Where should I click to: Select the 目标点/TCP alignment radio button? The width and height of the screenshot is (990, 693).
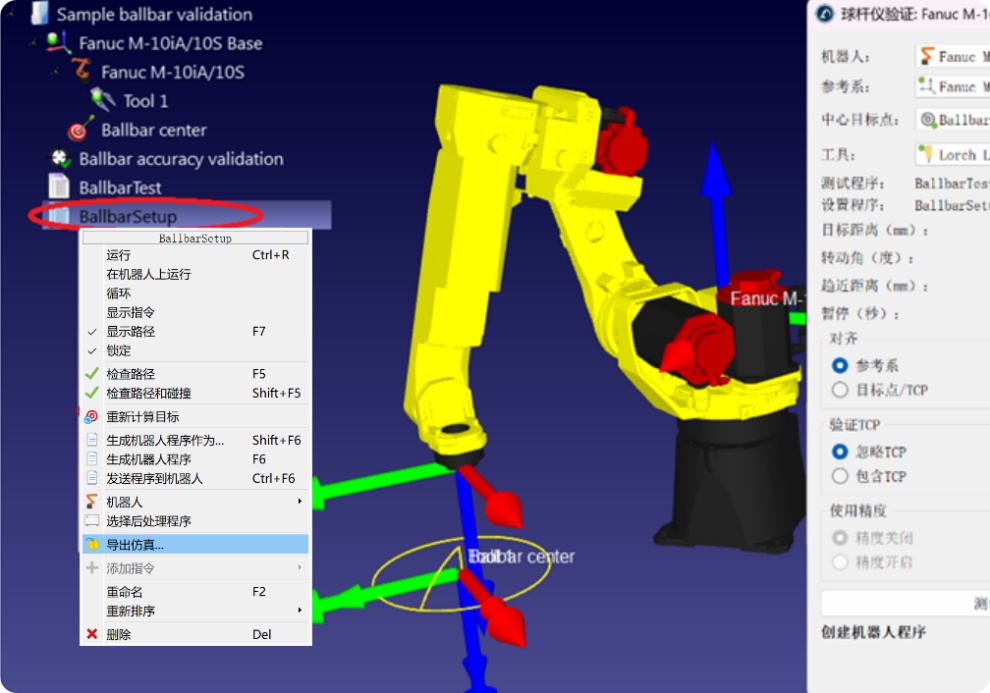tap(841, 390)
